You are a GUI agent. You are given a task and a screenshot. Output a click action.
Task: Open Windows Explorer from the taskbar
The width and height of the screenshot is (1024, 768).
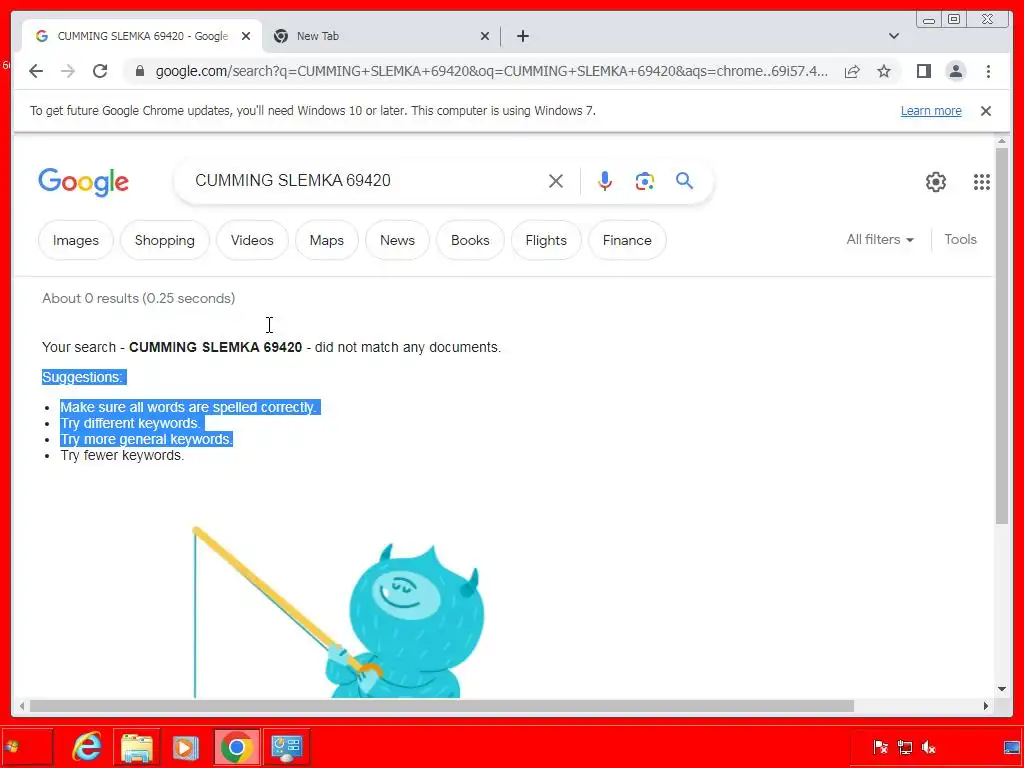tap(136, 747)
